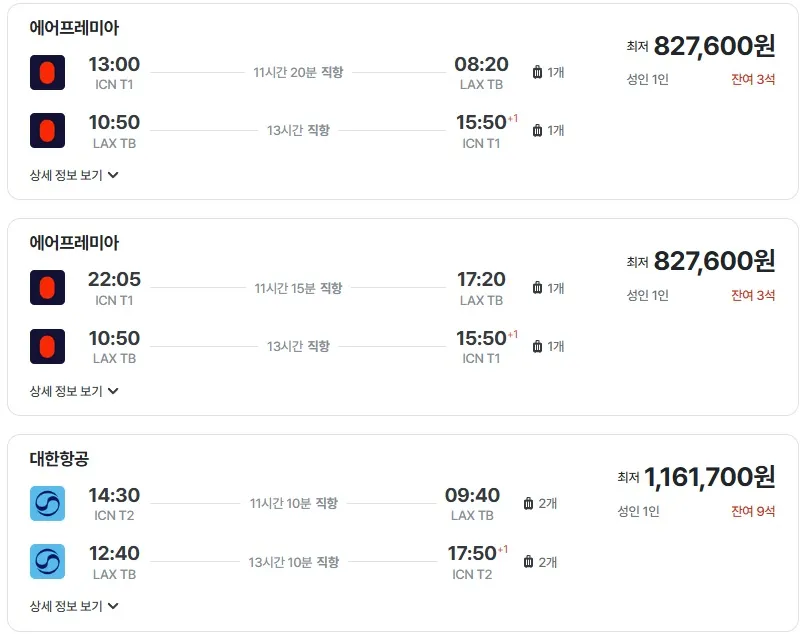Expand 상세 정보 보기 for 대한항공 card
This screenshot has width=800, height=634.
74,606
